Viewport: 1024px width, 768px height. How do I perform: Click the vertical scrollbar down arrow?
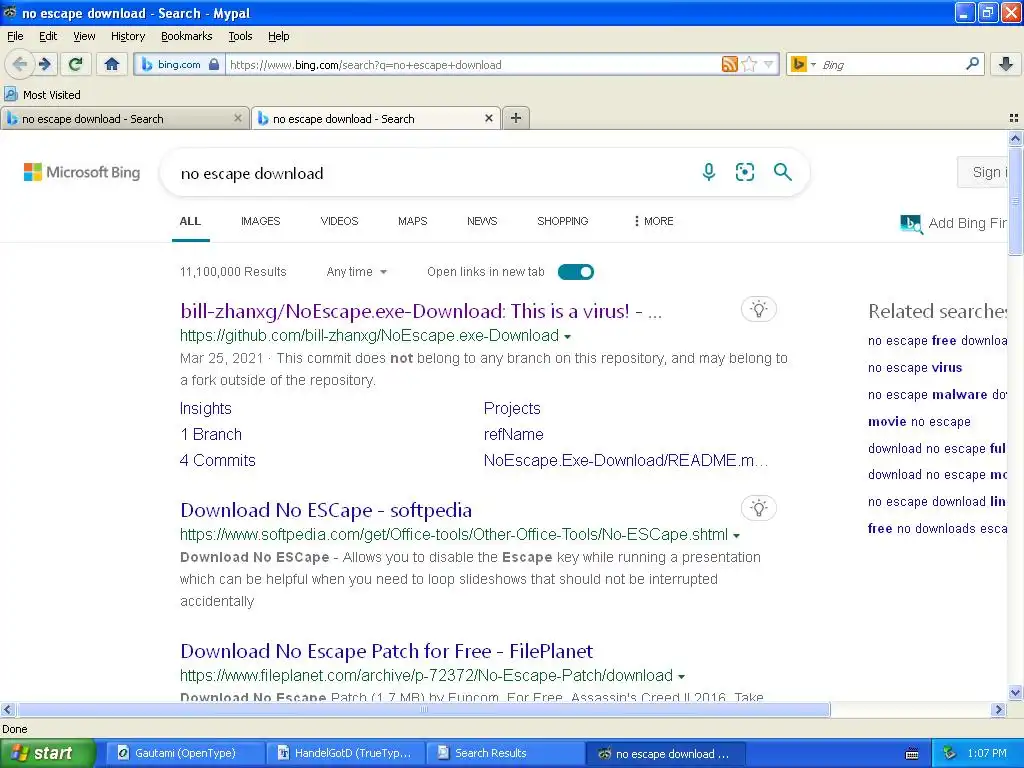tap(1015, 693)
